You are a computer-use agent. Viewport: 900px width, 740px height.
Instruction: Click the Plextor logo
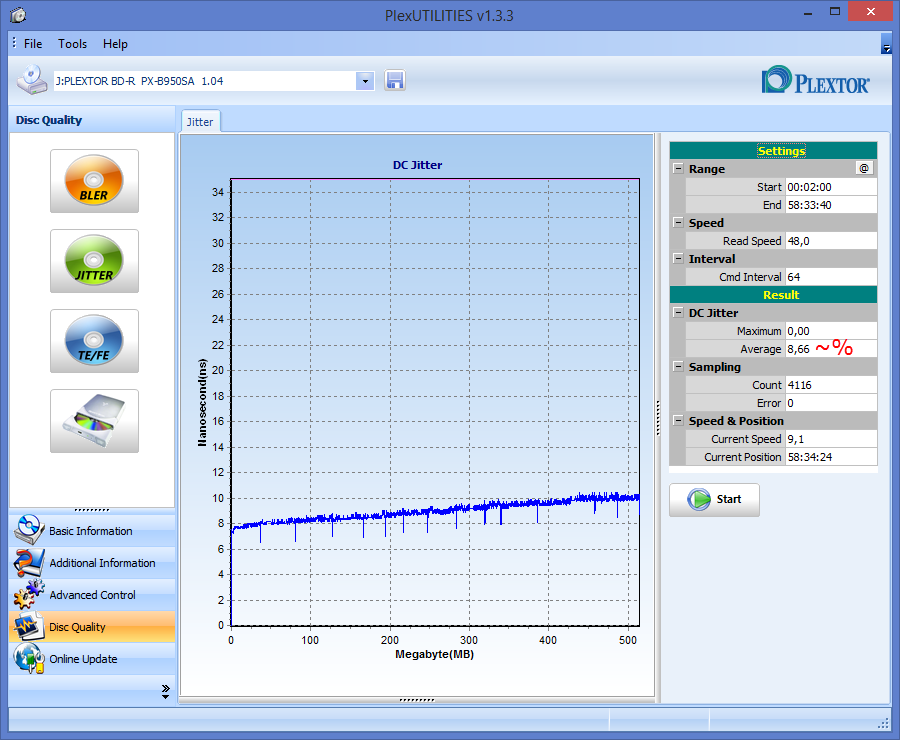(x=815, y=80)
